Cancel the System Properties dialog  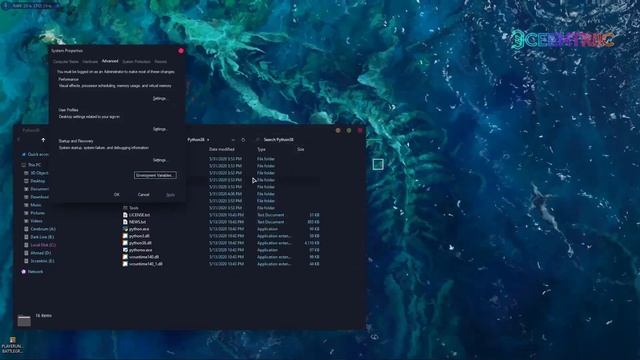[x=143, y=195]
